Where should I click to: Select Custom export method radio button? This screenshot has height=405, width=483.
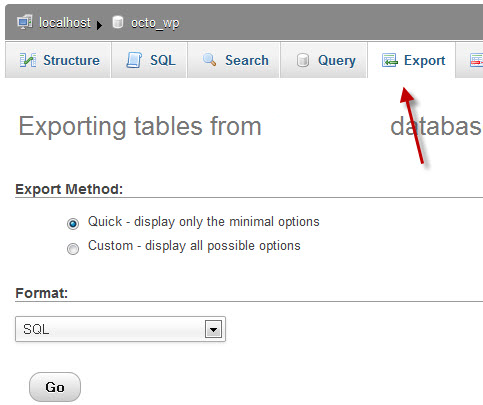point(73,249)
